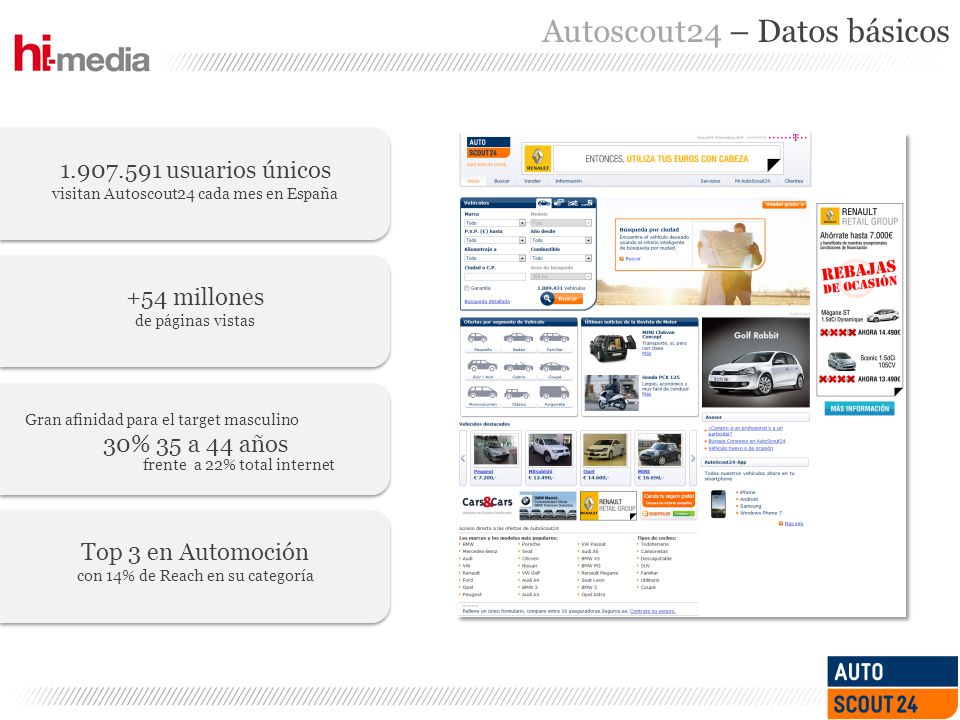Screen dimensions: 960x720
Task: Open the Mi AutoScout24 navigation tab
Action: pos(752,181)
